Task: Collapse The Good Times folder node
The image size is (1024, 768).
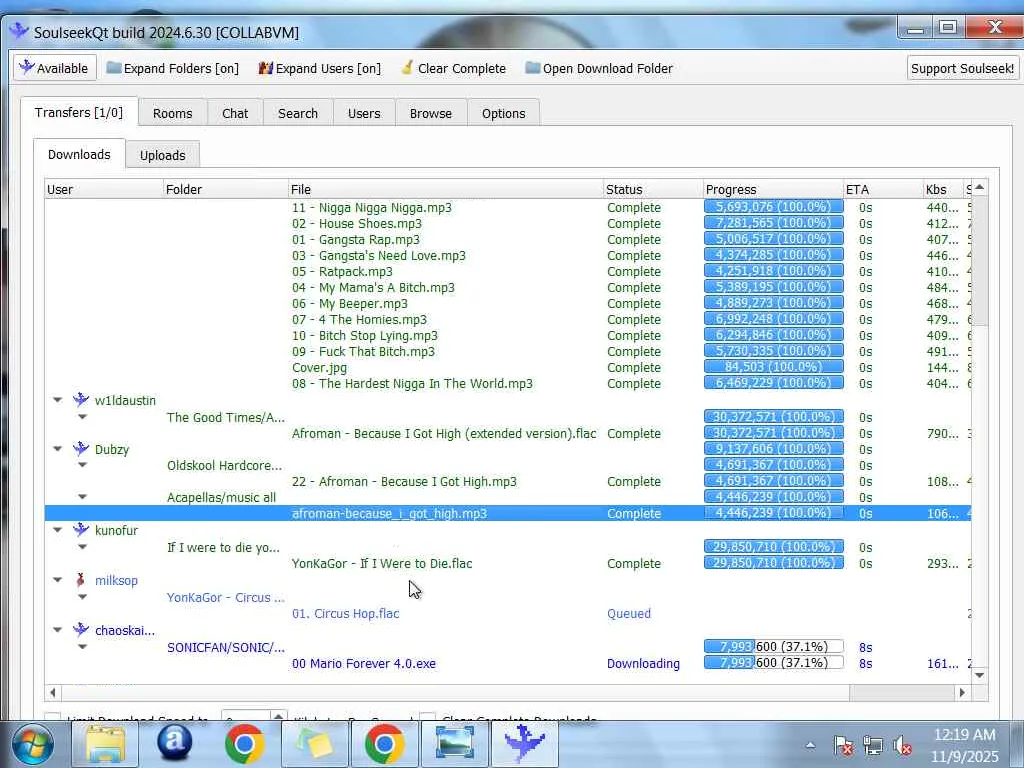Action: (82, 416)
